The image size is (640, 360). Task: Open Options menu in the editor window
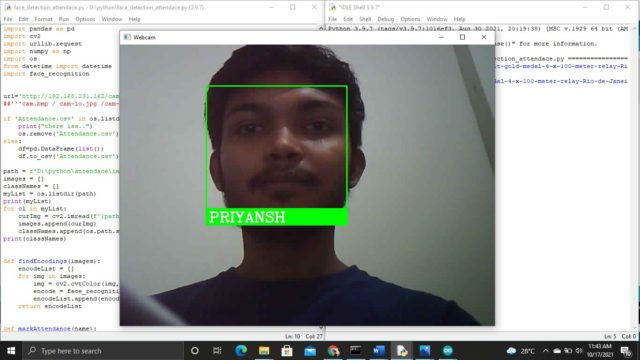(85, 19)
